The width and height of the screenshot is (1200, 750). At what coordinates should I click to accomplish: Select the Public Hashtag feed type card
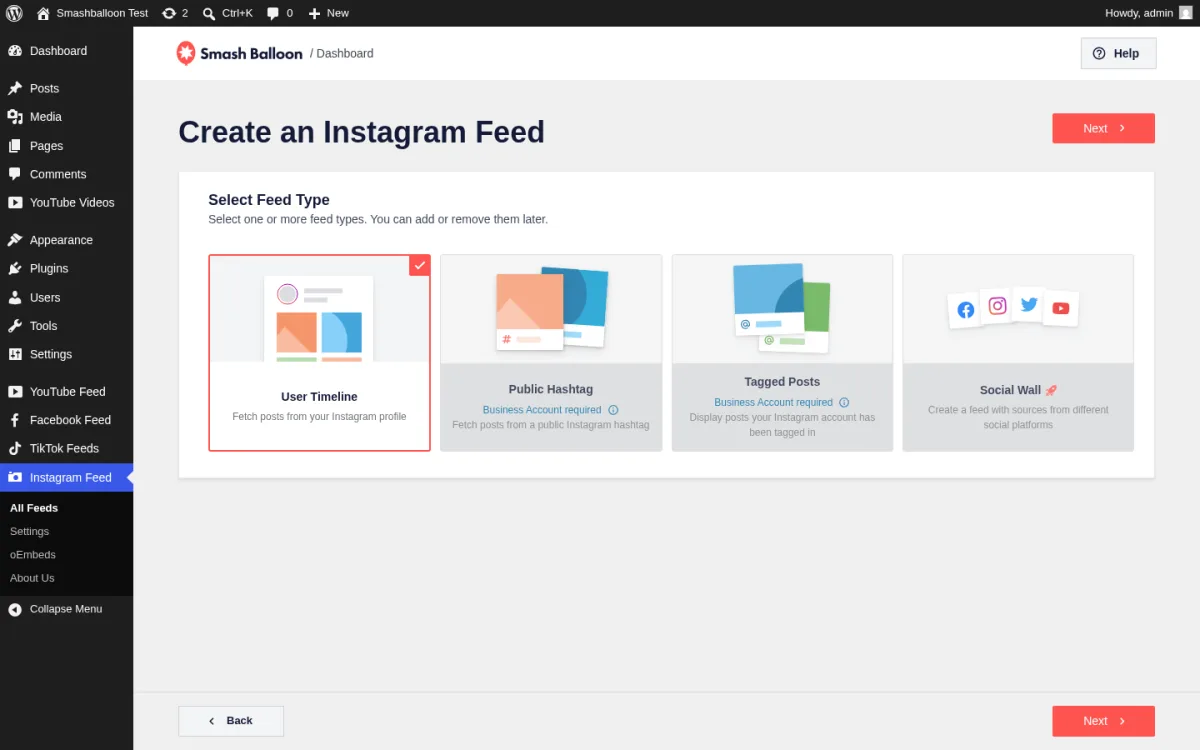click(551, 352)
